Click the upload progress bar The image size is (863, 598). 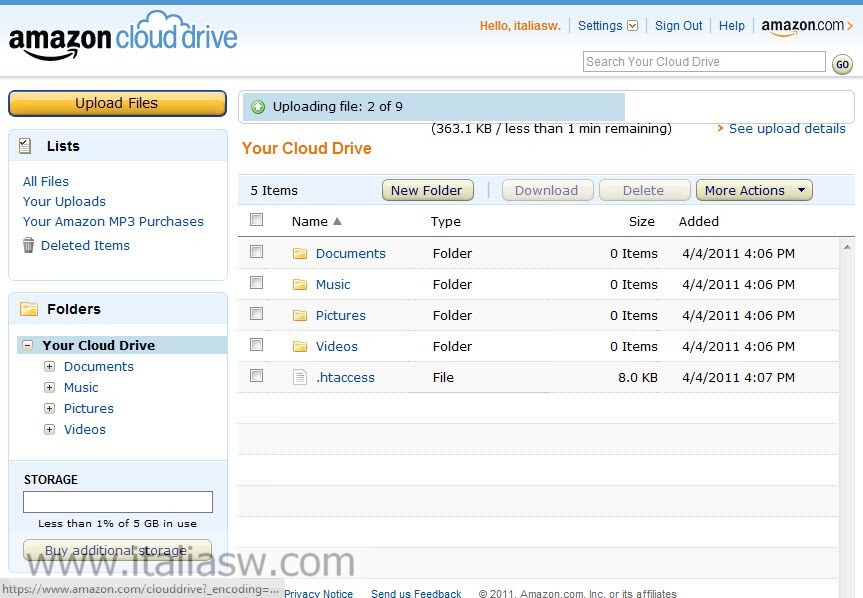tap(547, 107)
